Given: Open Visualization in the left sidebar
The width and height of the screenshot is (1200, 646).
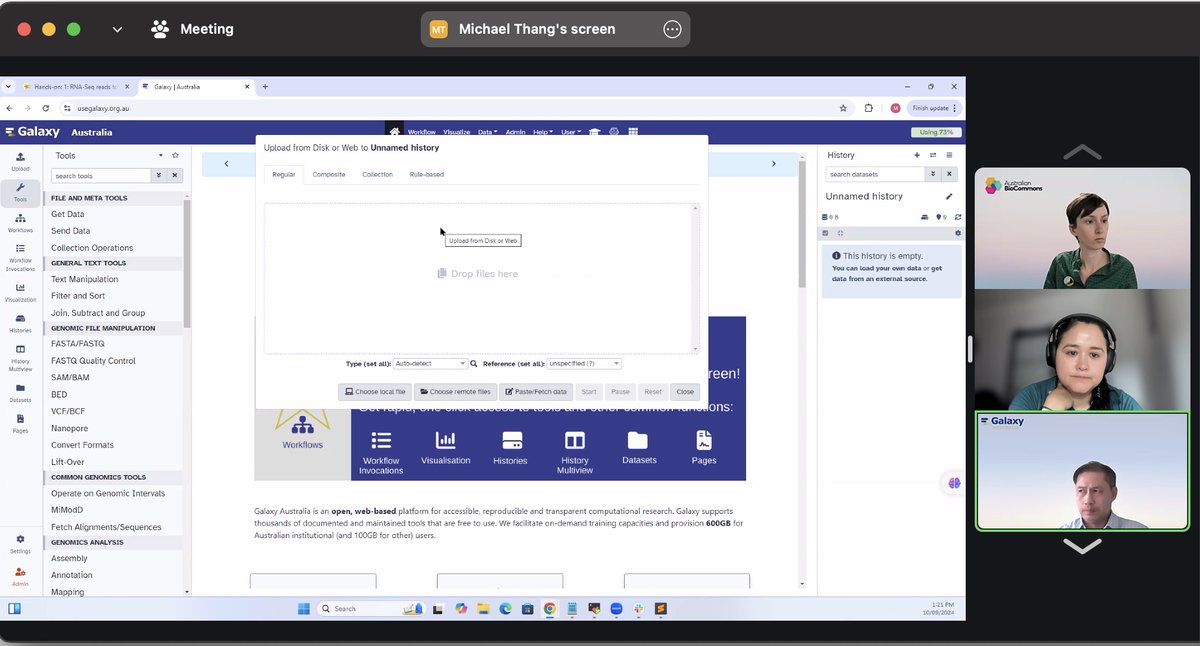Looking at the screenshot, I should [20, 292].
